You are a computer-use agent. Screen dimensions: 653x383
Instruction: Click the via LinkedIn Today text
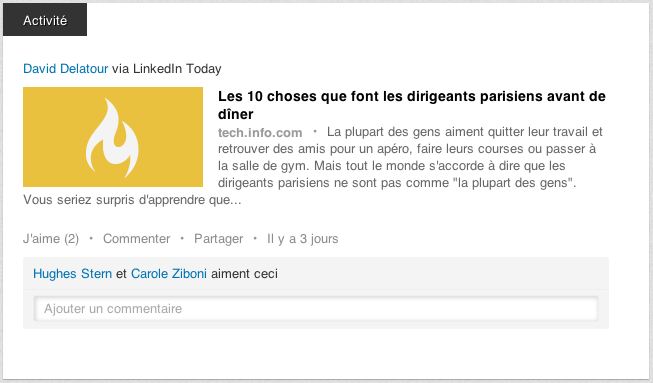pos(167,68)
